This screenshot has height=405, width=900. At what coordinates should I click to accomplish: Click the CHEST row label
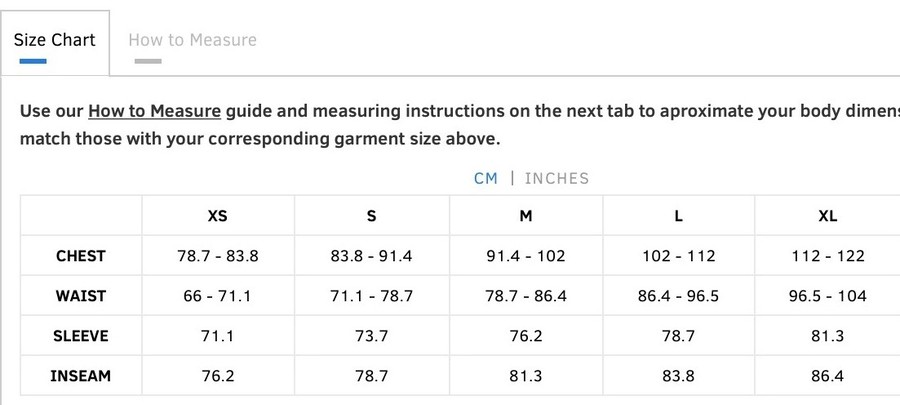(x=81, y=256)
